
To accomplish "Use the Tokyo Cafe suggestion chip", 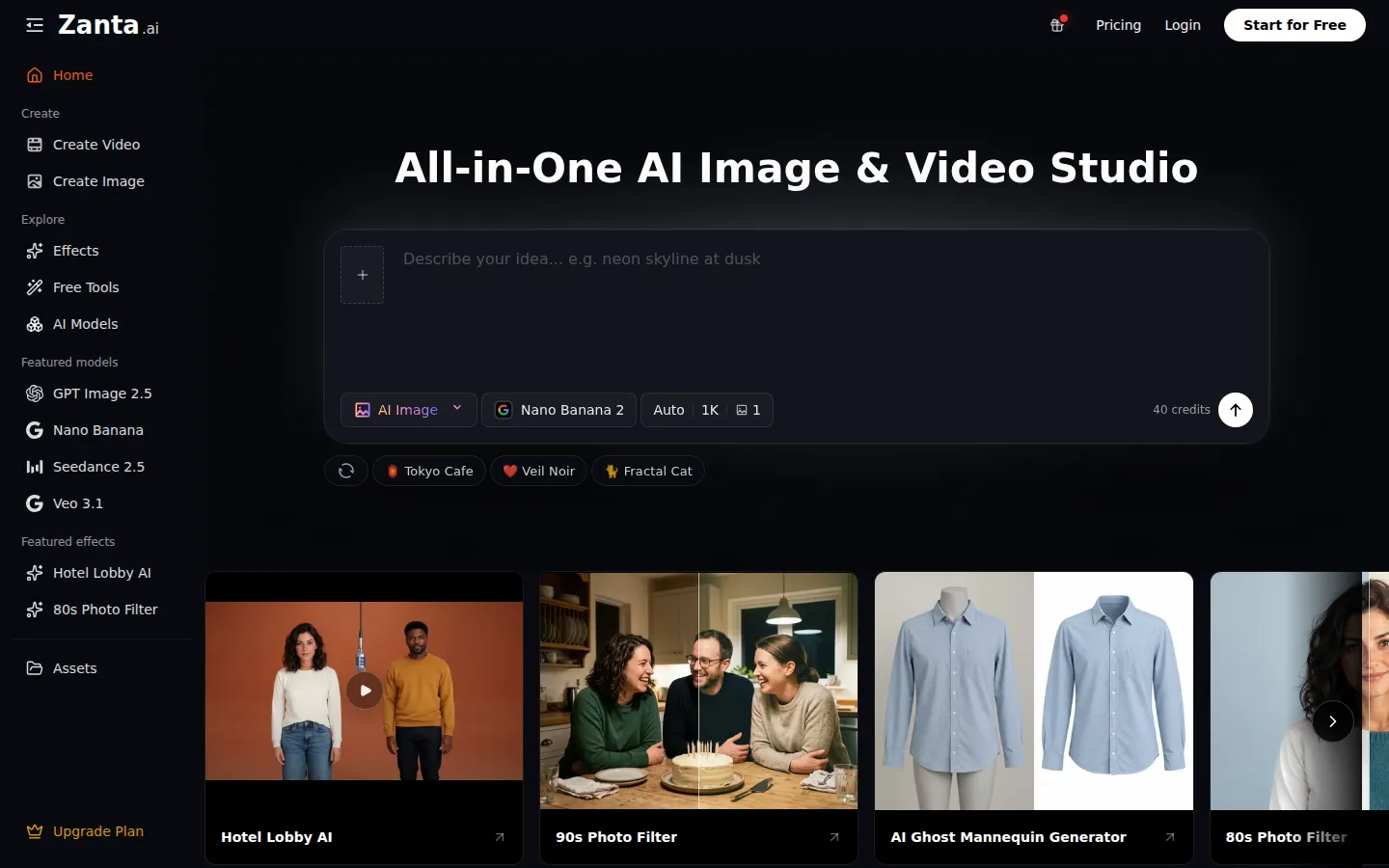I will (x=429, y=471).
